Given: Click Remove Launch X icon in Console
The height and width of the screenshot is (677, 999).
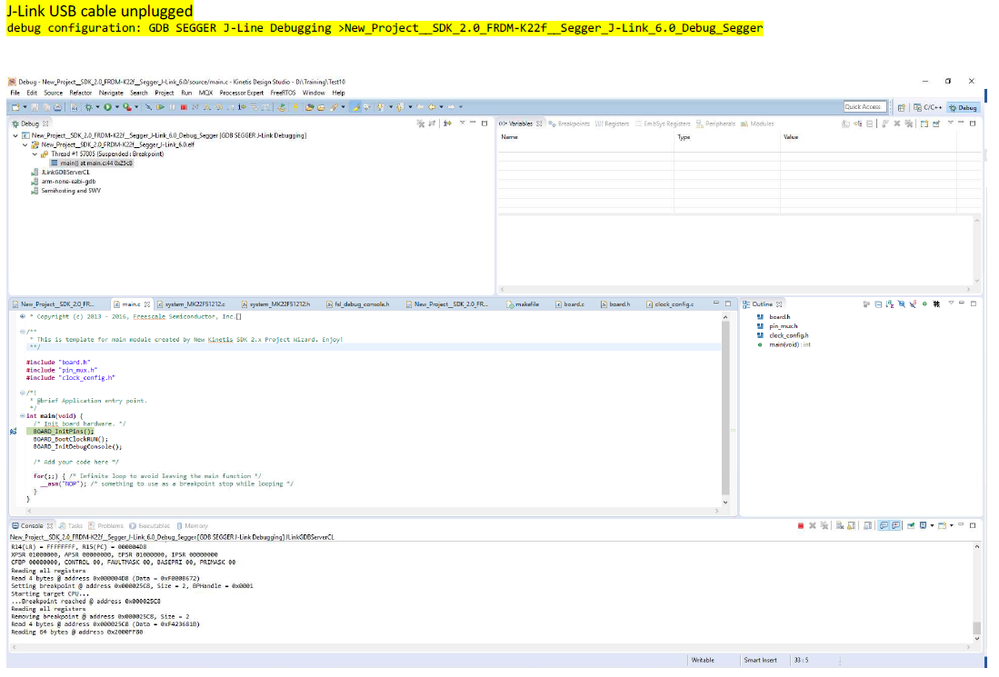Looking at the screenshot, I should [x=812, y=526].
